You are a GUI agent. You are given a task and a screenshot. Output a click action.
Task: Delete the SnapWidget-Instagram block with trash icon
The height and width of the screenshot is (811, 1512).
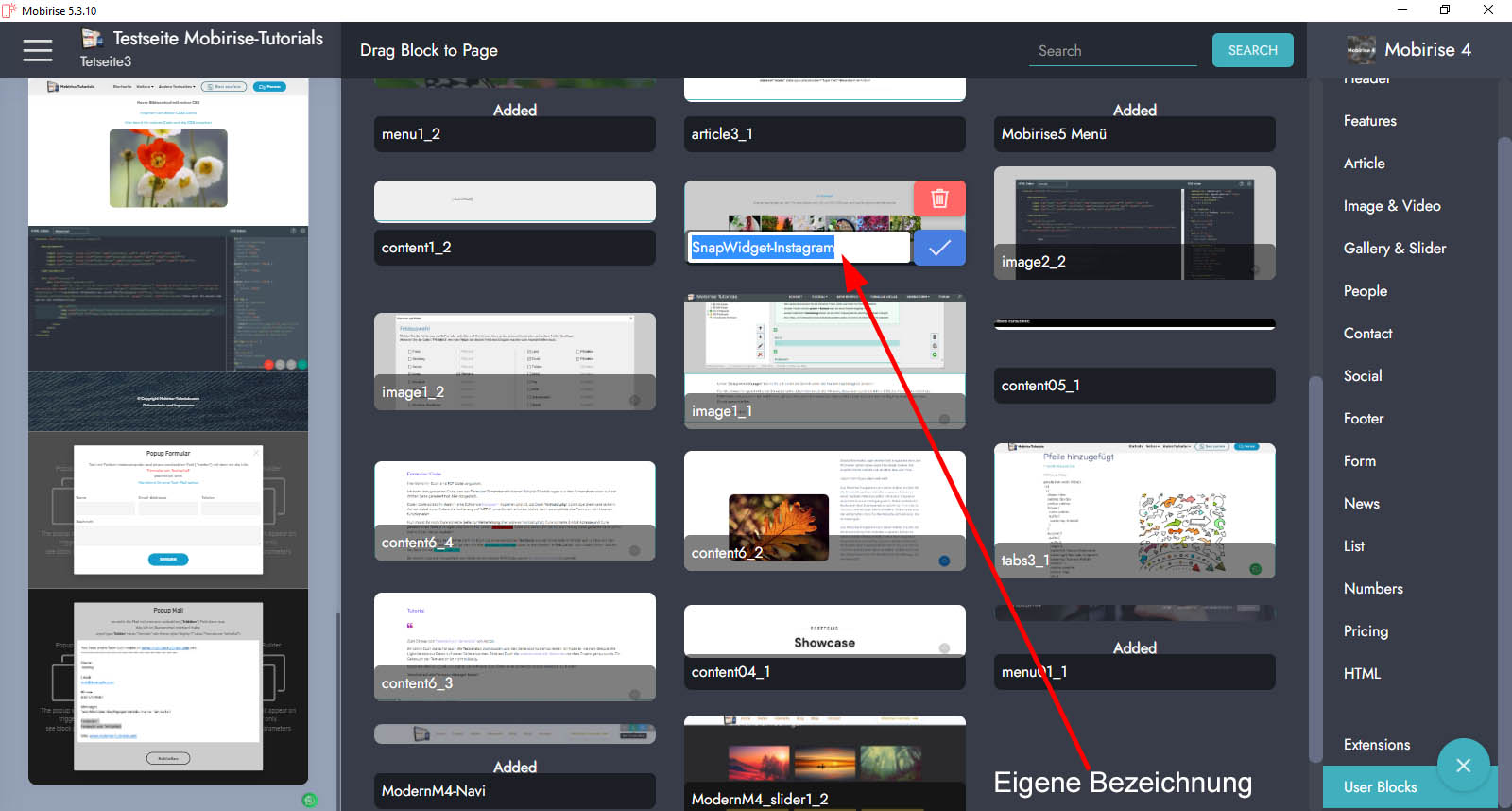coord(939,198)
